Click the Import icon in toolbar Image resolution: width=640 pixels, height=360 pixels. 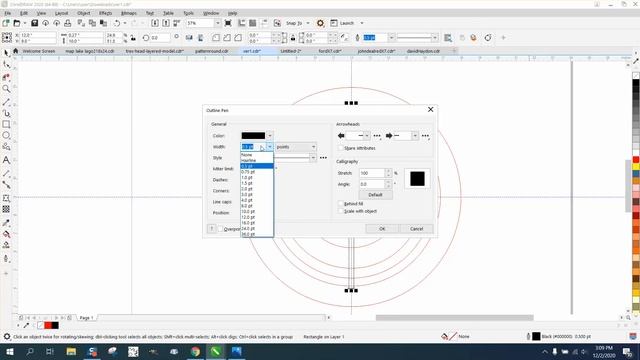[x=155, y=23]
